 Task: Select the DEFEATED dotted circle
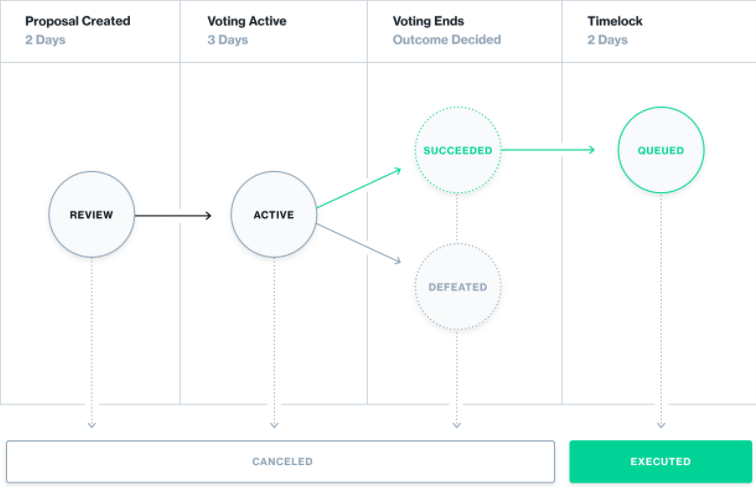click(457, 287)
